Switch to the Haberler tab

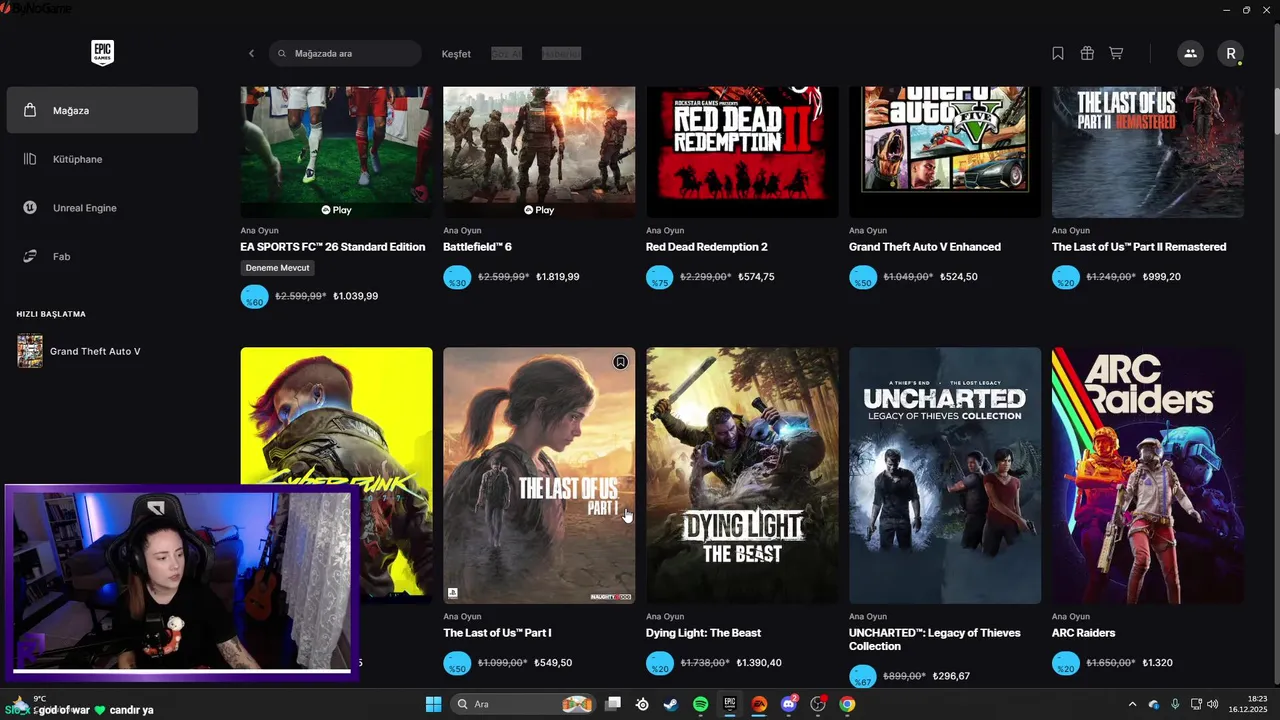pos(561,54)
